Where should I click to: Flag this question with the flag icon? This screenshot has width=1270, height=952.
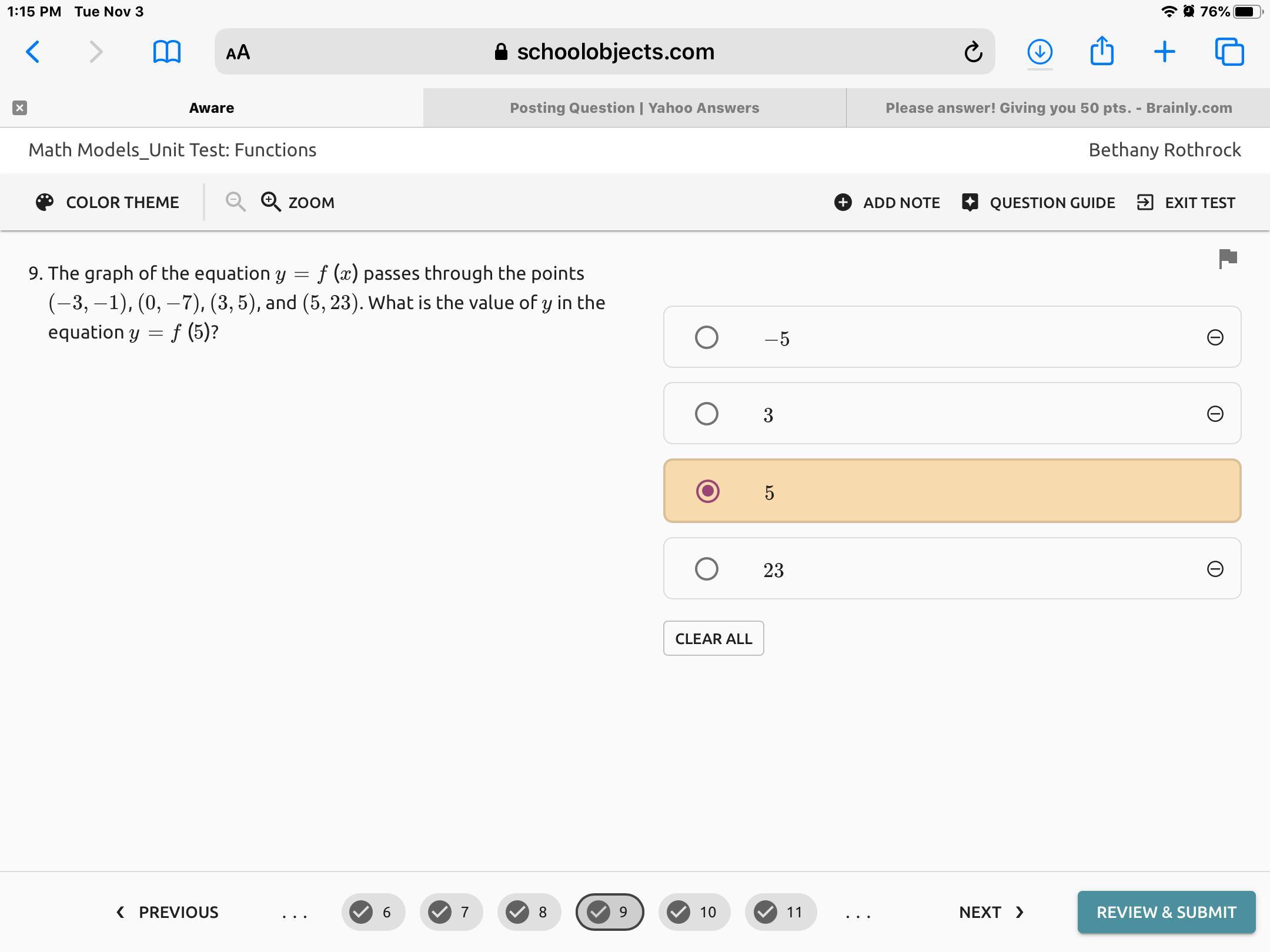point(1228,259)
